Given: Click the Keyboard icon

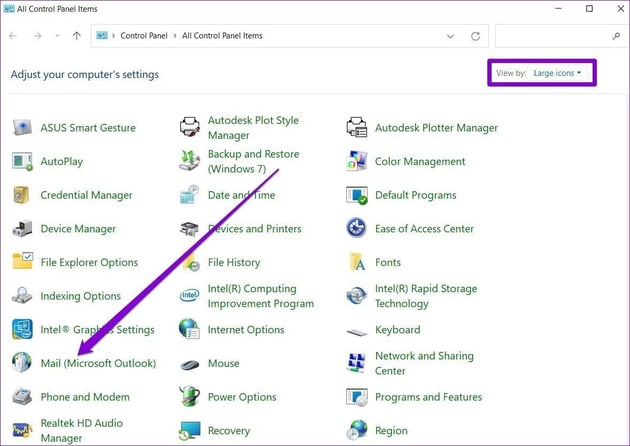Looking at the screenshot, I should [357, 333].
